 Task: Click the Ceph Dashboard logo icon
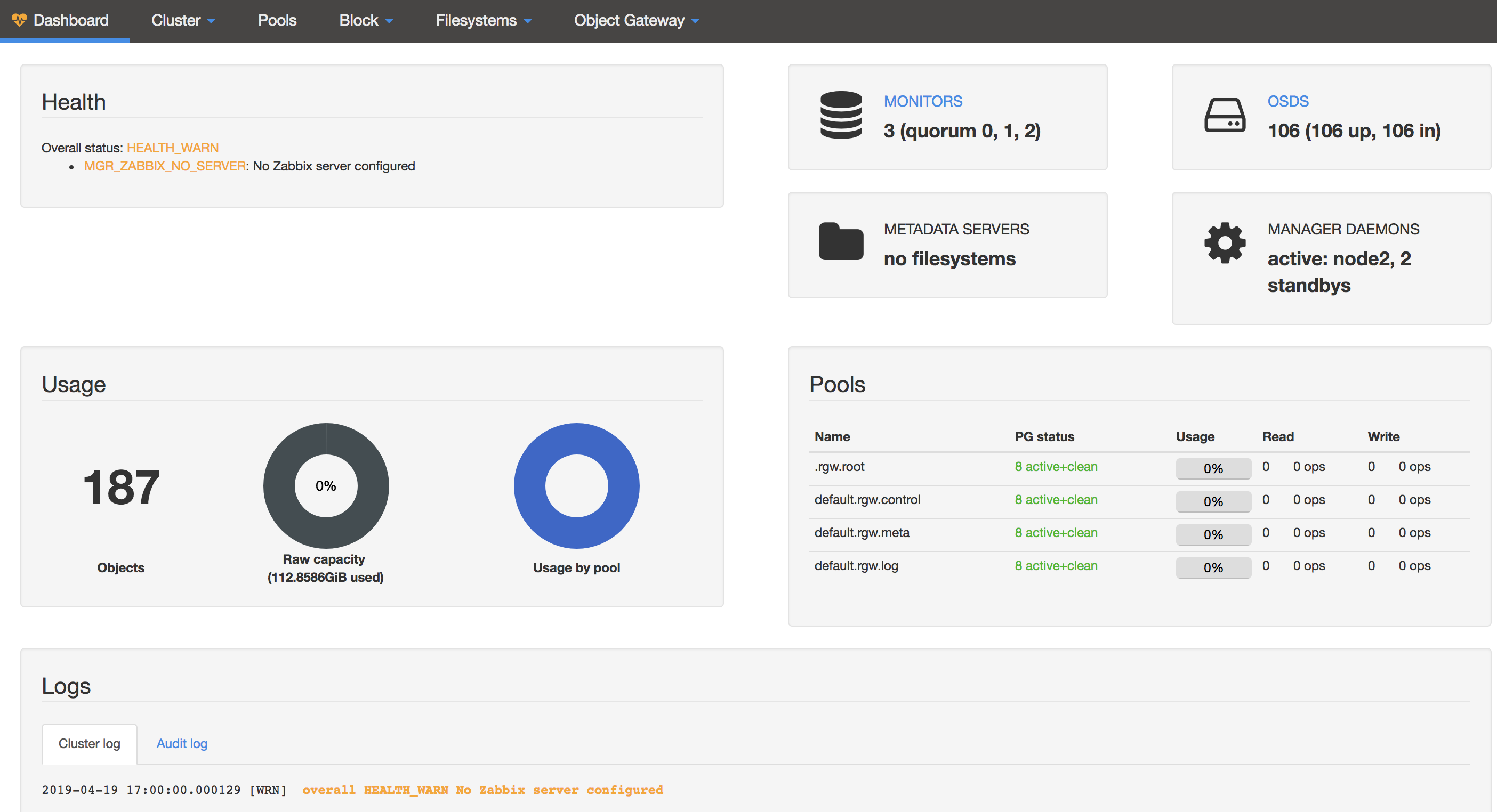[x=20, y=19]
